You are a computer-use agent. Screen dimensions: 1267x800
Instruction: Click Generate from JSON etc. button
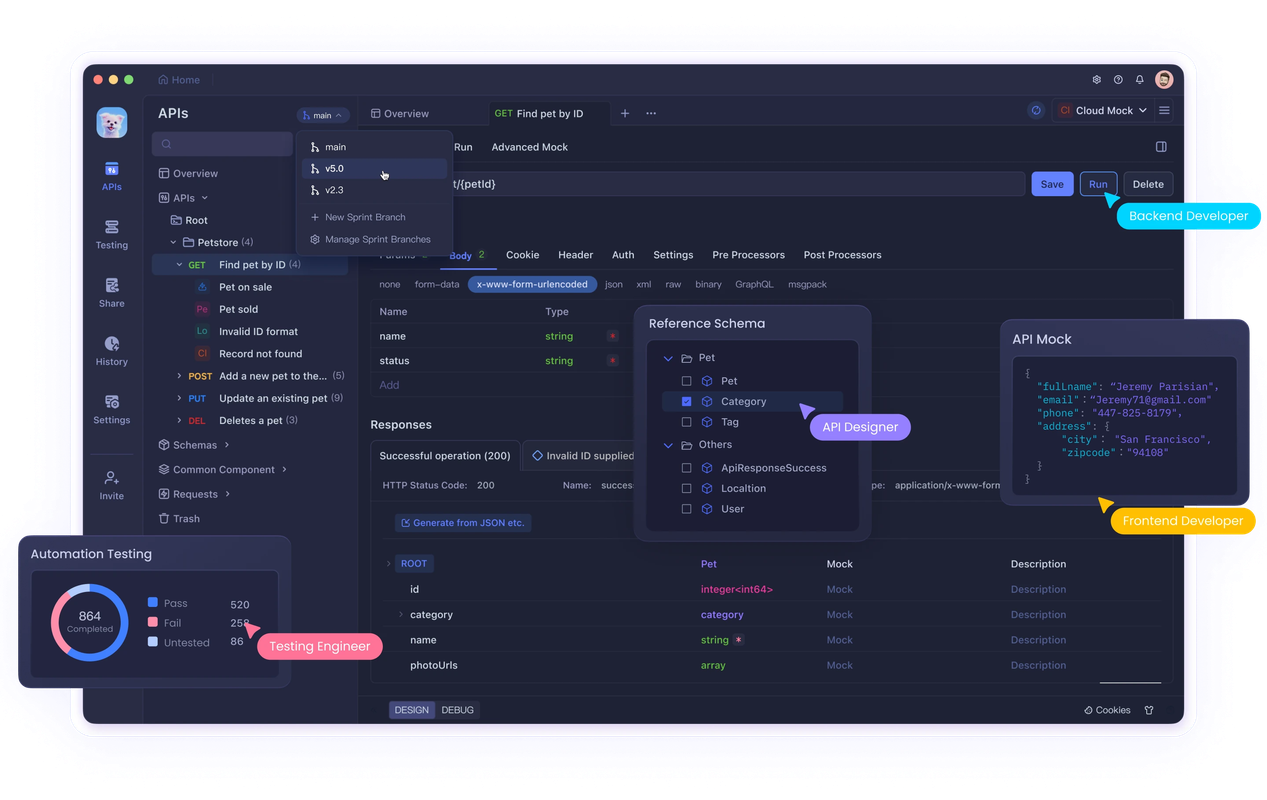(x=463, y=523)
